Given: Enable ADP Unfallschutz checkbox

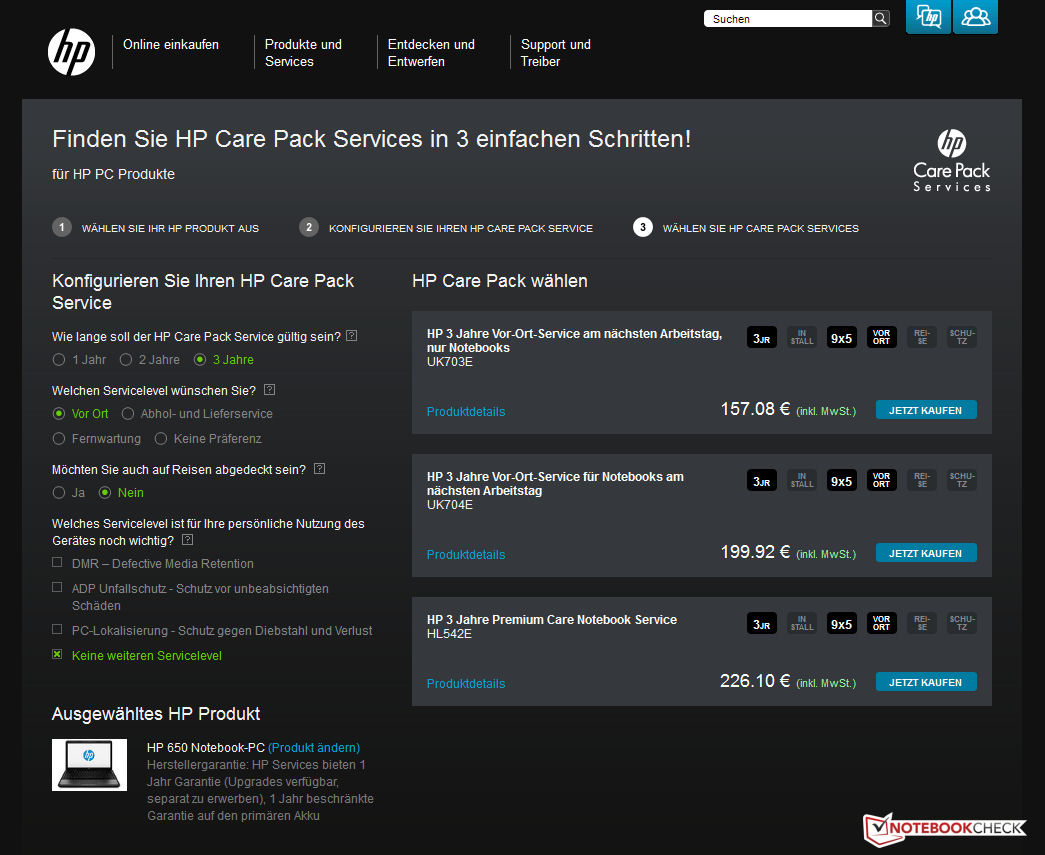Looking at the screenshot, I should click(x=57, y=587).
